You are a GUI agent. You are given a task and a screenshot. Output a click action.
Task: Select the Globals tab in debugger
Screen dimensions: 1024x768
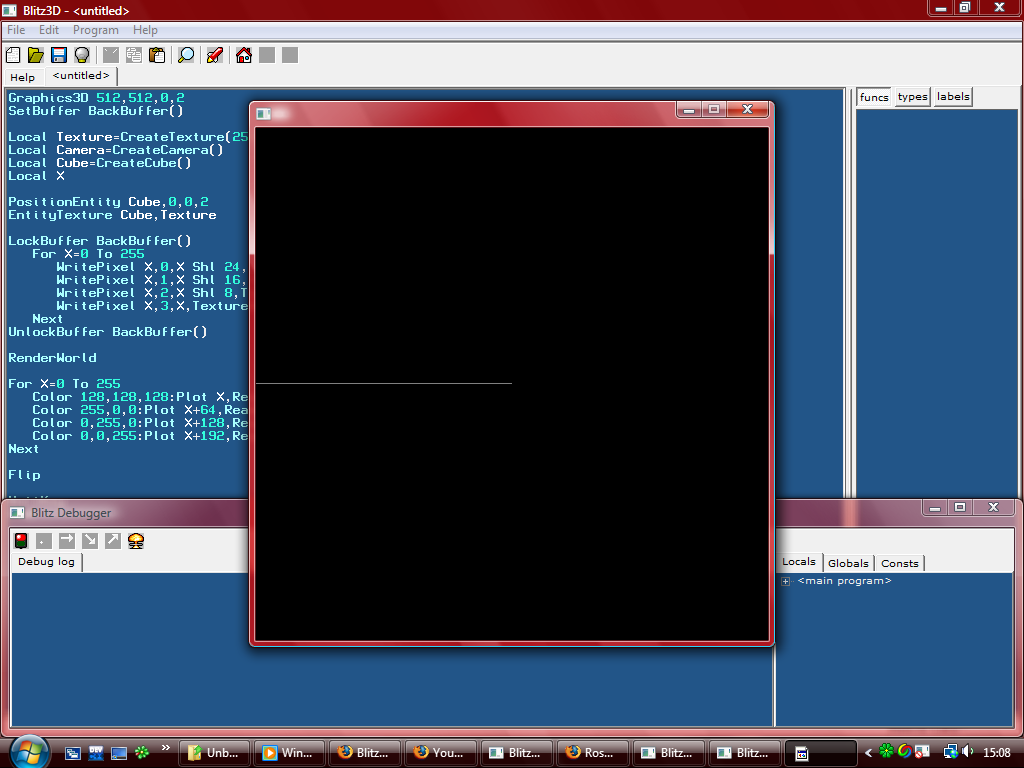848,563
